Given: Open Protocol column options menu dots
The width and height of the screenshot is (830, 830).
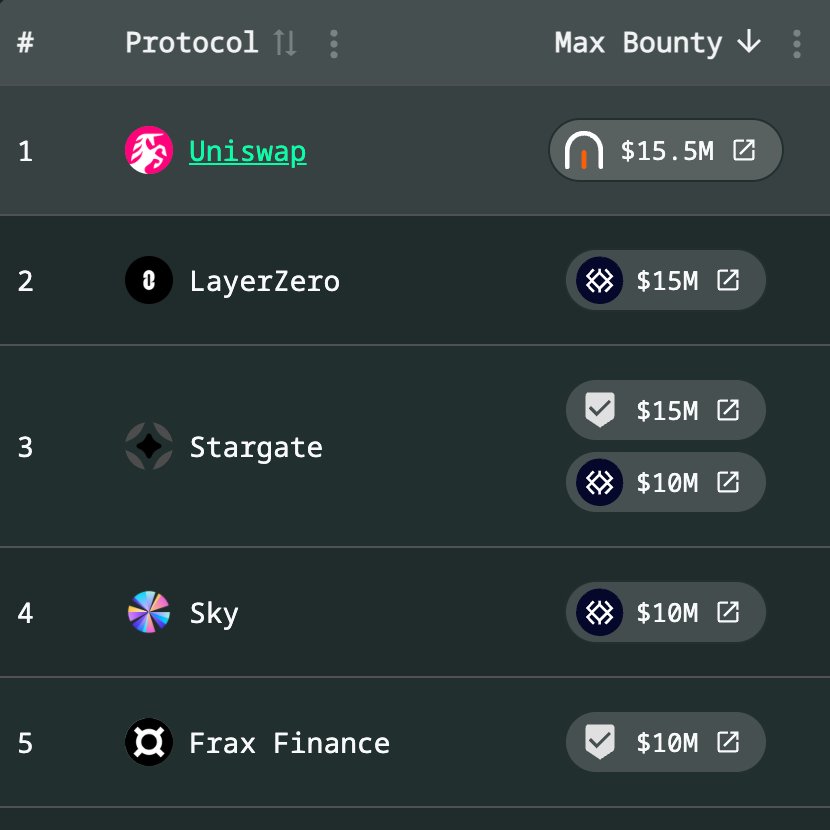Looking at the screenshot, I should click(x=333, y=43).
